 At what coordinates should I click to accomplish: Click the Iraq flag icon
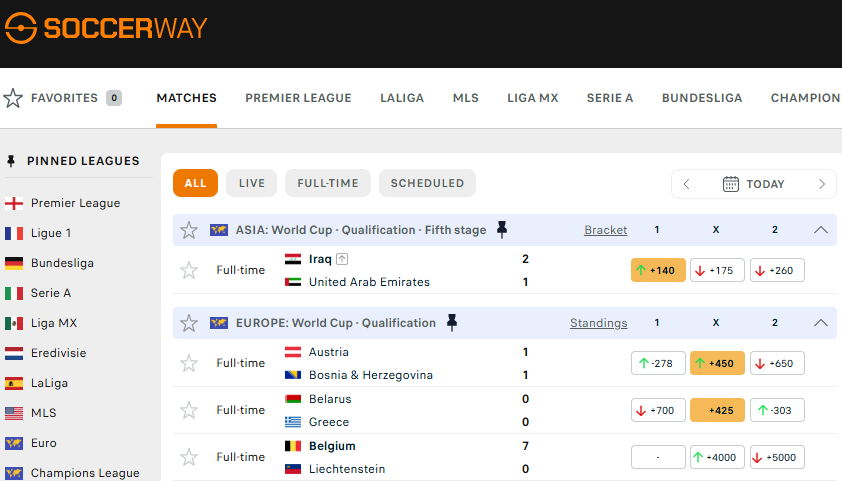pos(293,259)
